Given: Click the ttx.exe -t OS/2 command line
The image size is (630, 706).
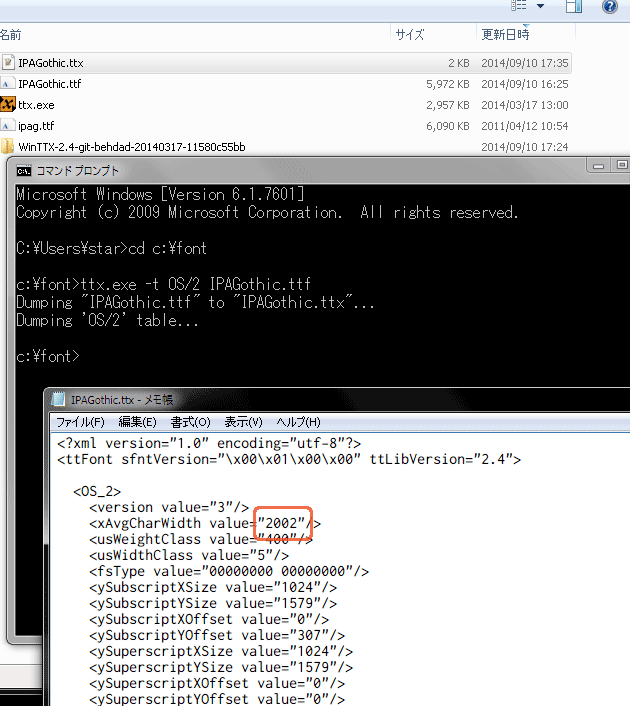Looking at the screenshot, I should click(163, 285).
